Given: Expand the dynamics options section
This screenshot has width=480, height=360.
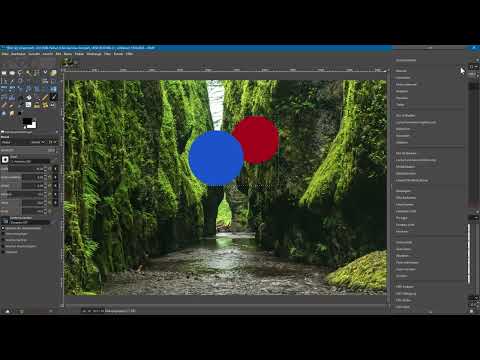Looking at the screenshot, I should point(3,228).
